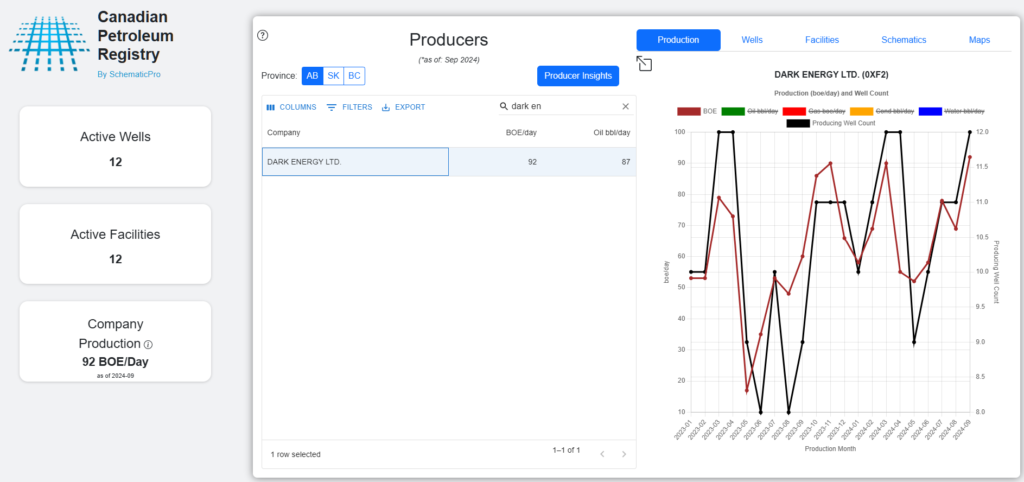Click the Producer Insights button
The image size is (1024, 482).
pos(578,76)
